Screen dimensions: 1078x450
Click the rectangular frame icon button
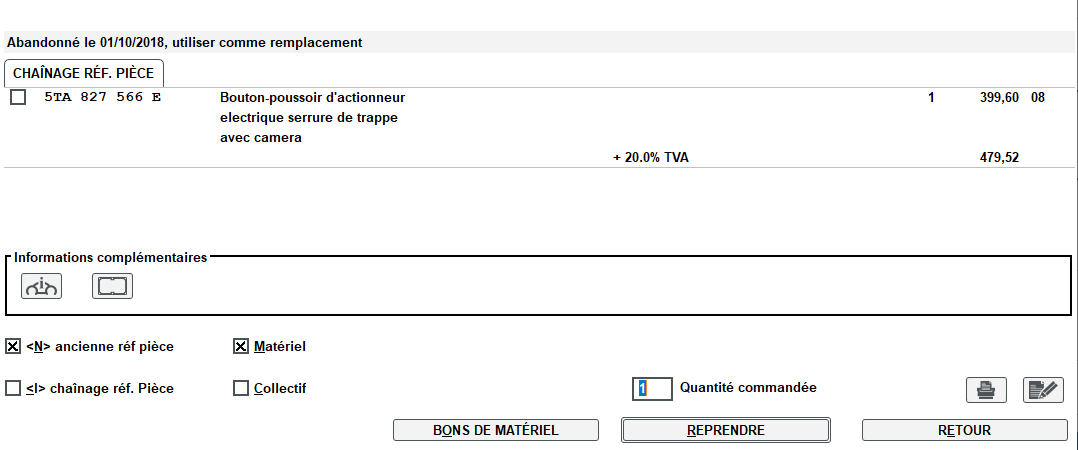112,287
